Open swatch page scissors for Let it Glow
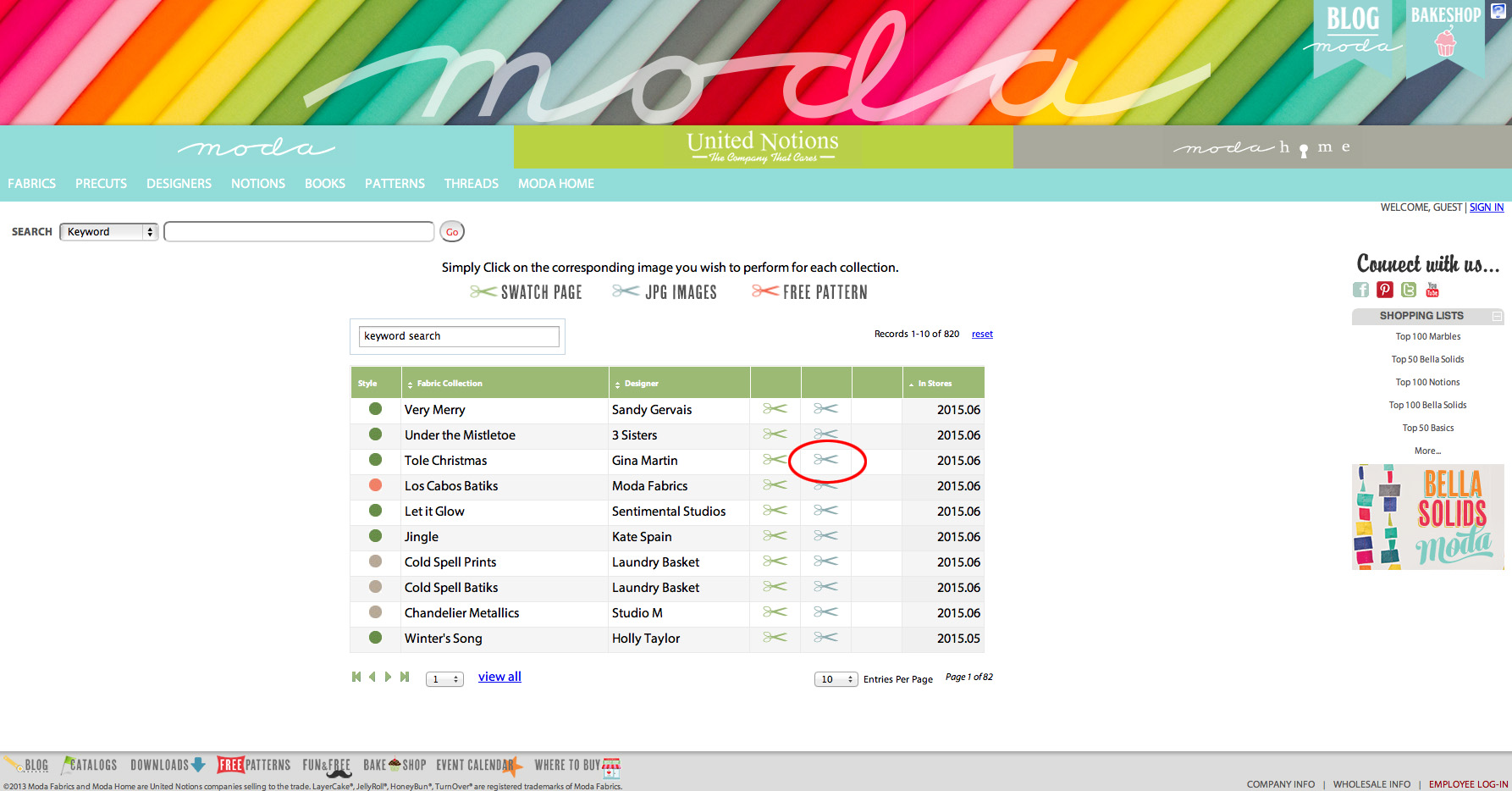 (775, 511)
